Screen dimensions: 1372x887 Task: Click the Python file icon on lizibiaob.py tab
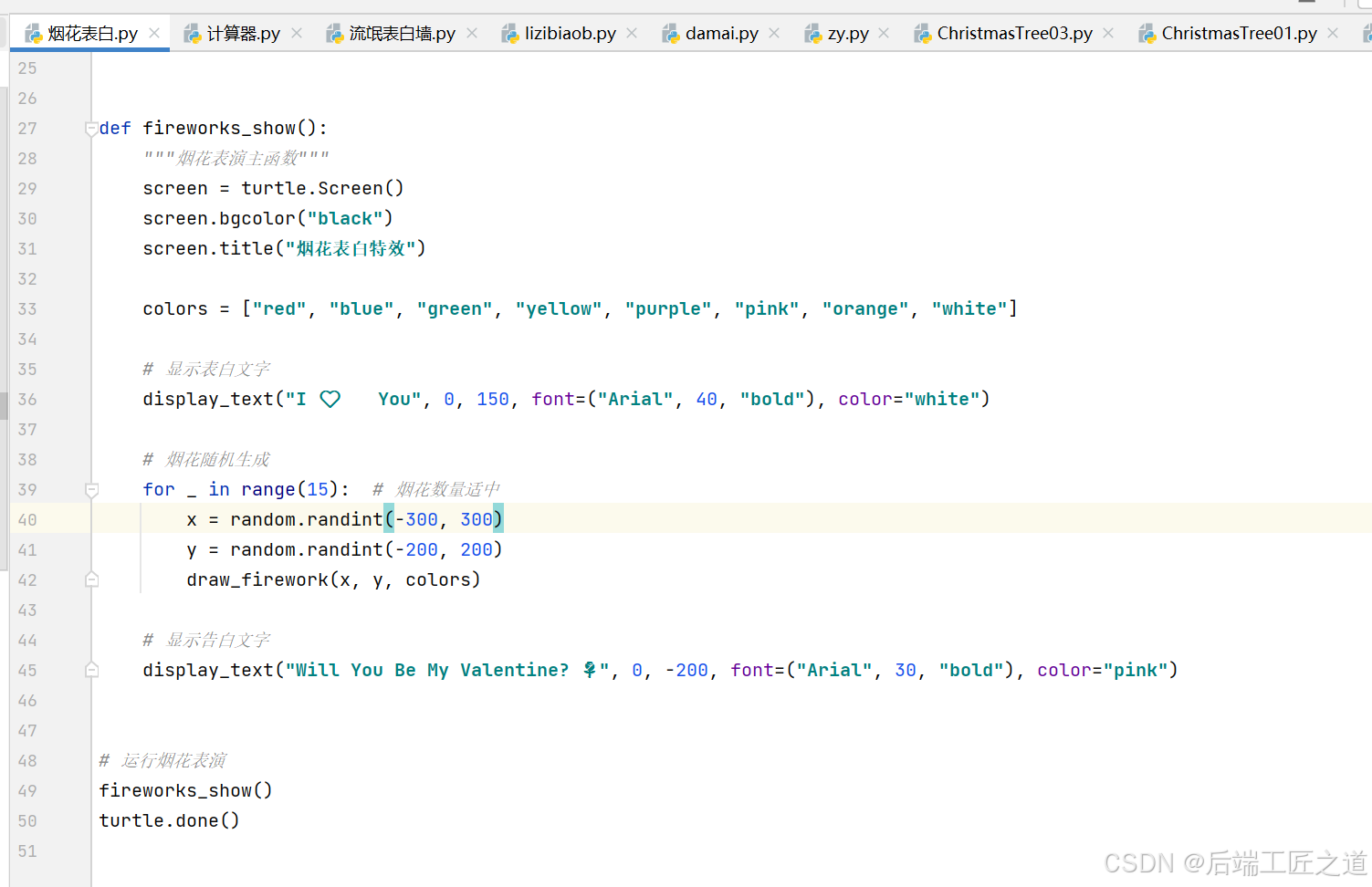pyautogui.click(x=509, y=34)
